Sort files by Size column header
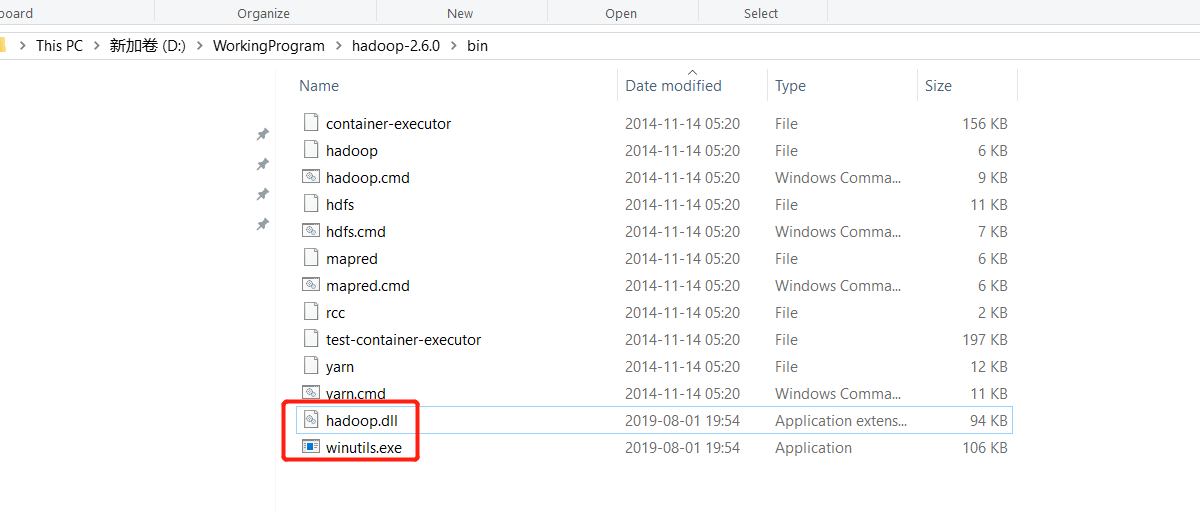This screenshot has width=1200, height=512. click(x=938, y=86)
